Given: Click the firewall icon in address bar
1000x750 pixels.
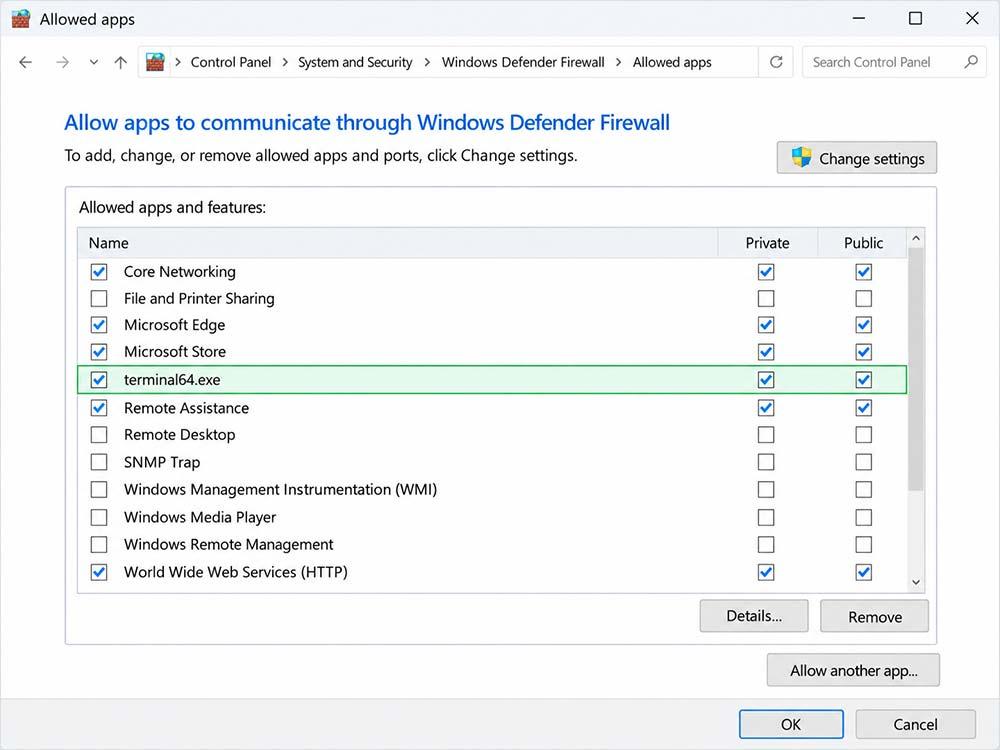Looking at the screenshot, I should (155, 62).
